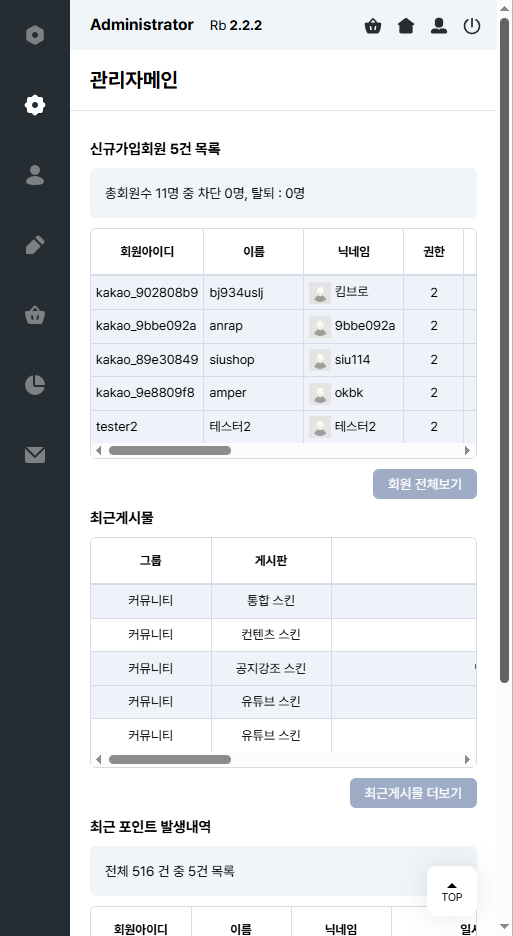This screenshot has width=513, height=936.
Task: Click the right arrow of member table scrollbar
Action: (467, 451)
